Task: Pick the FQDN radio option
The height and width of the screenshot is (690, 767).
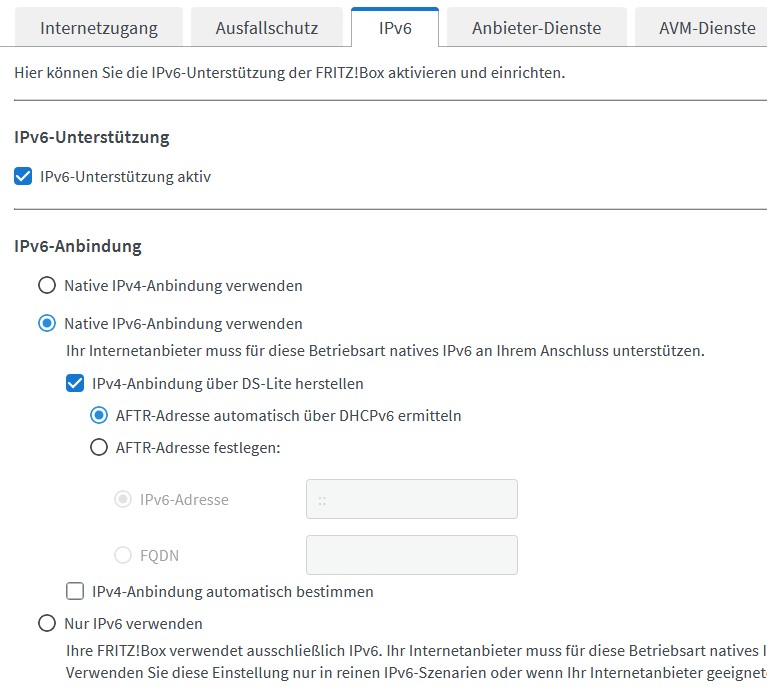Action: coord(123,555)
